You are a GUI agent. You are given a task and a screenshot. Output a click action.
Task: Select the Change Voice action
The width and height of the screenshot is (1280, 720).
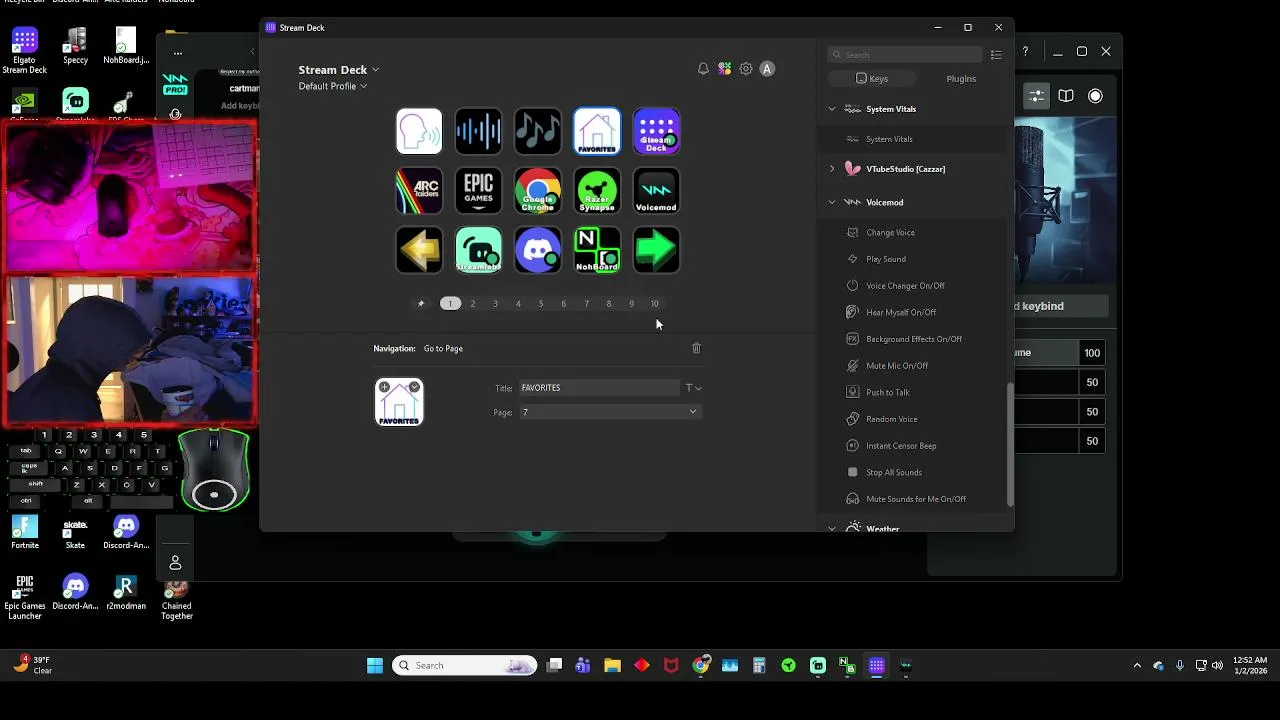(x=912, y=233)
